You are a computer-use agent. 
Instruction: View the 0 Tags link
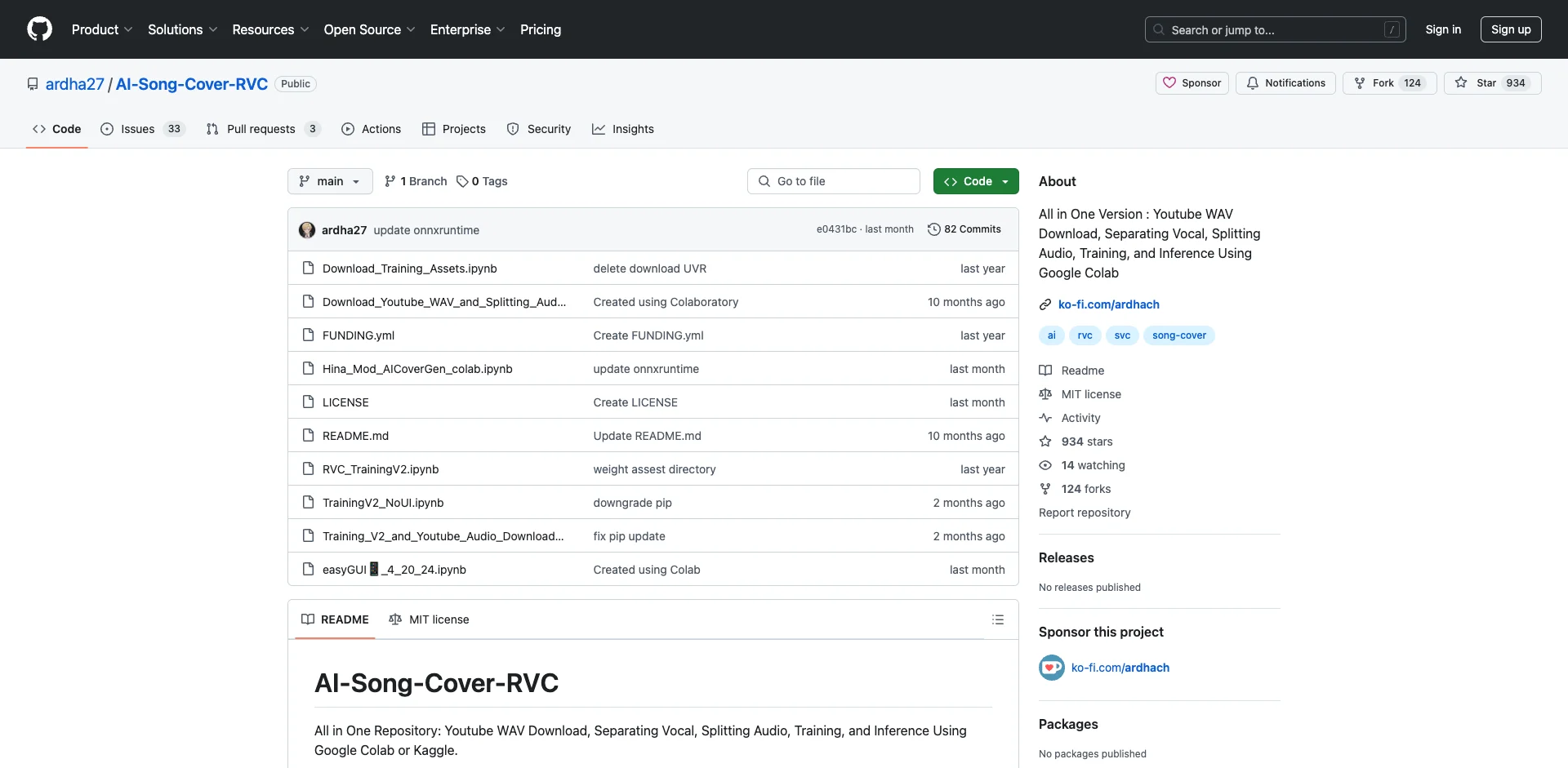(482, 181)
